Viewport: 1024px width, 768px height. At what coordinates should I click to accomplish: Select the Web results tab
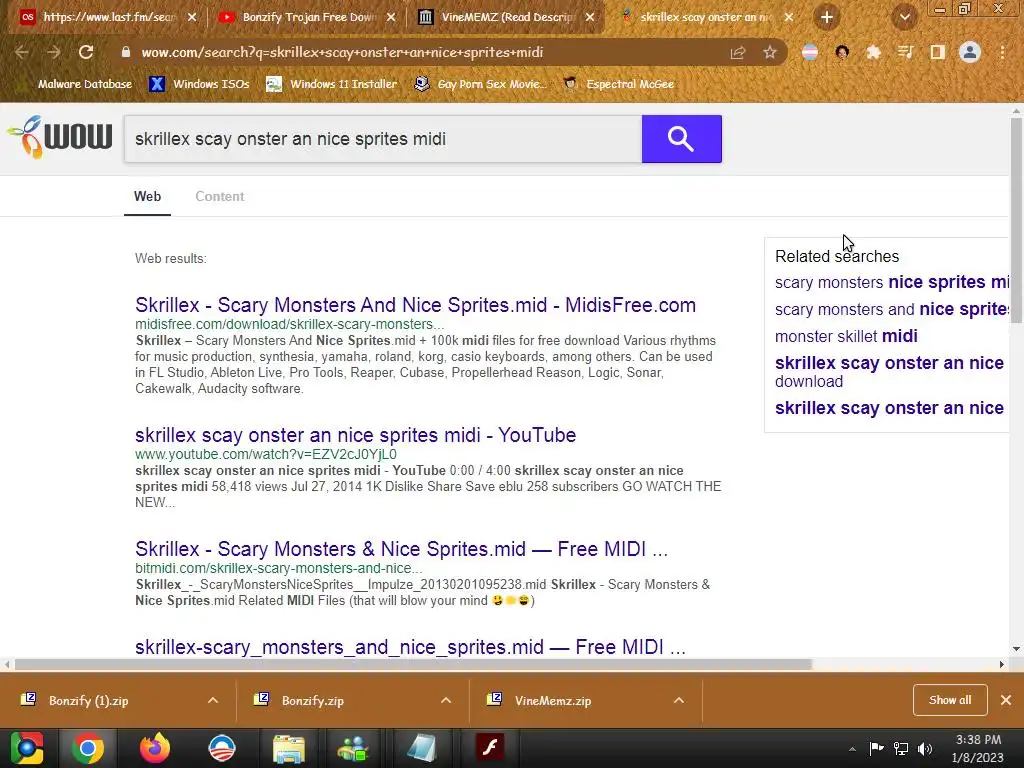tap(148, 197)
